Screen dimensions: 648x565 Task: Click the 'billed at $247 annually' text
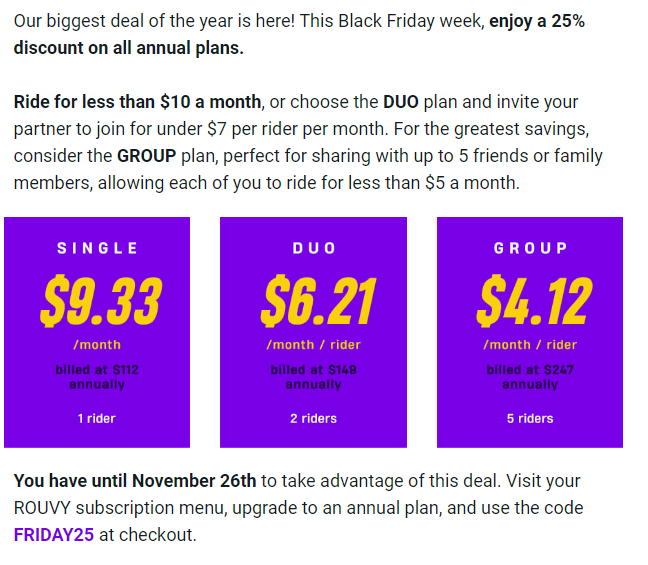coord(530,377)
